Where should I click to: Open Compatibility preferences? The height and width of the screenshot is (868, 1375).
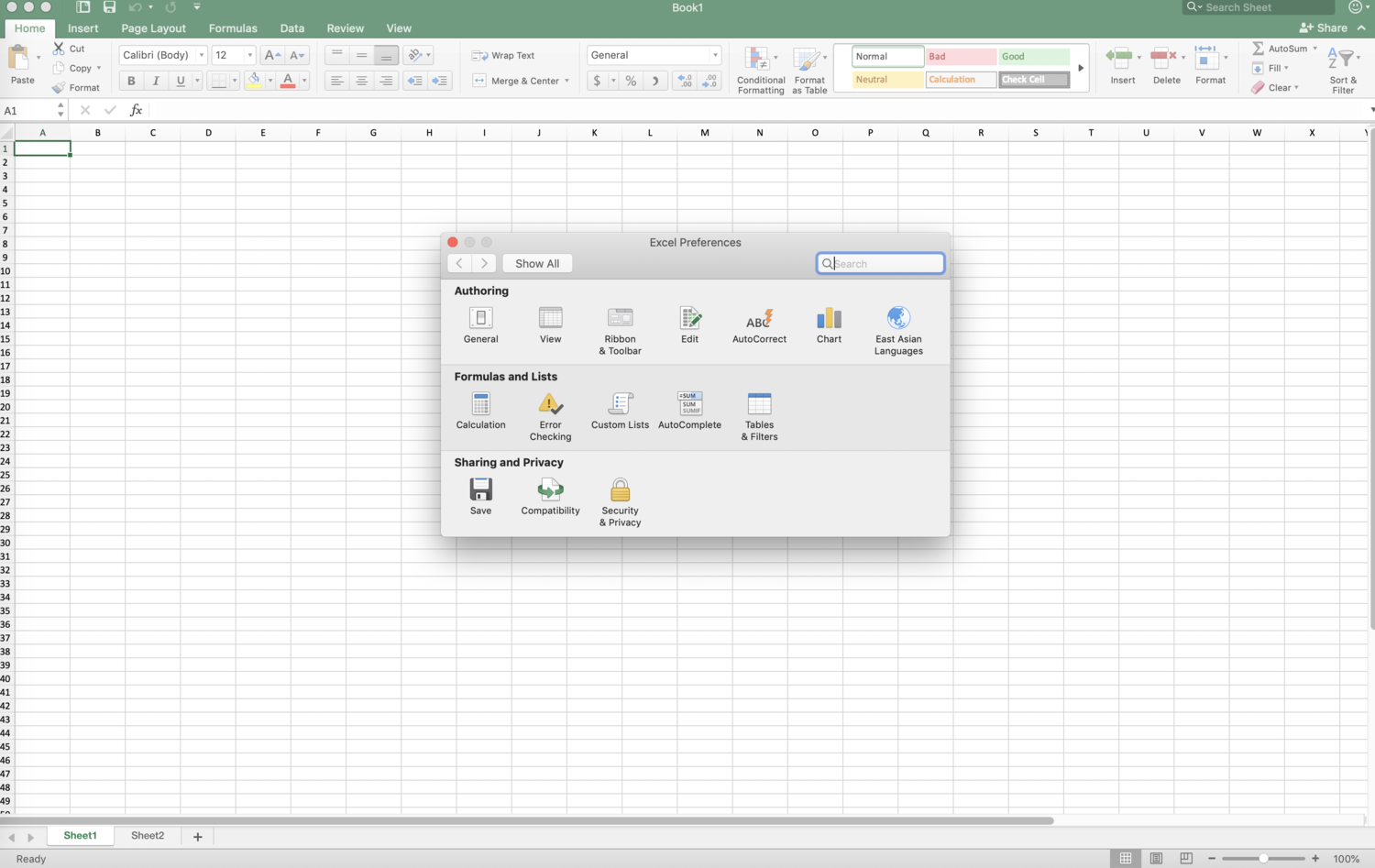tap(550, 497)
